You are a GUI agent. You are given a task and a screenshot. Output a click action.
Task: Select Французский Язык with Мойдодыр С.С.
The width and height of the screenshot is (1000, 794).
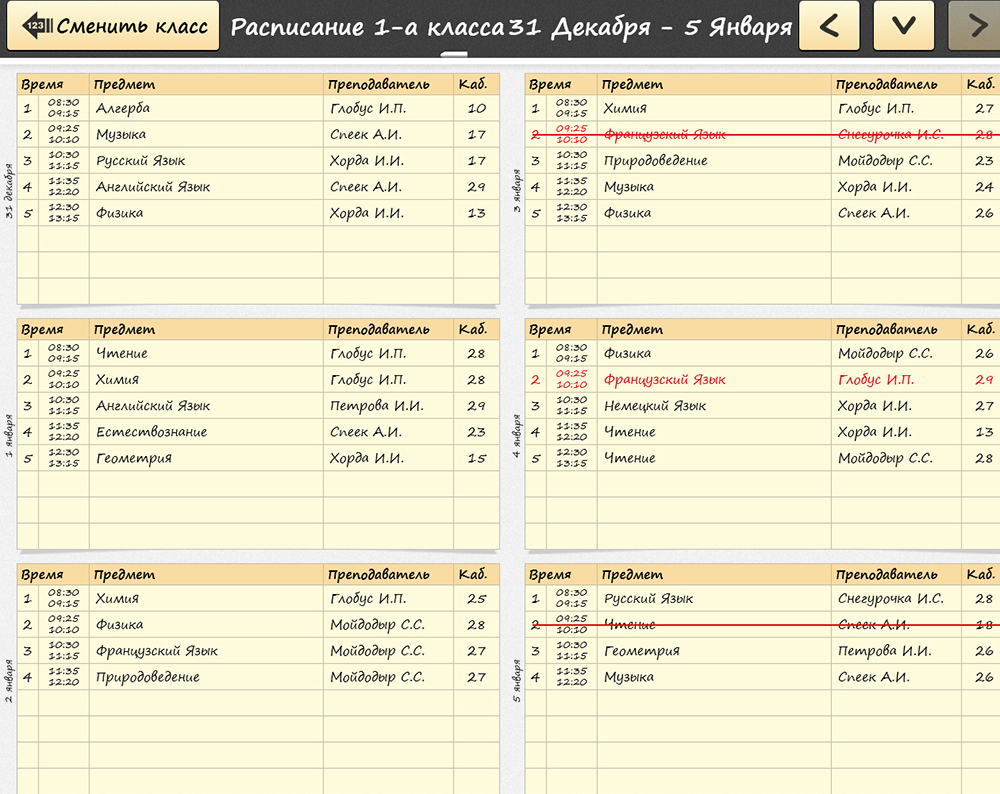pos(258,651)
